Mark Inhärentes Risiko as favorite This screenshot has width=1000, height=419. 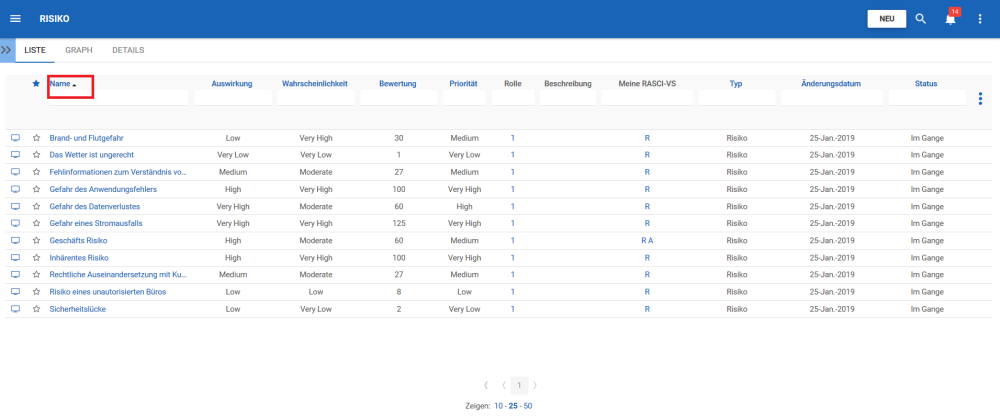[36, 258]
